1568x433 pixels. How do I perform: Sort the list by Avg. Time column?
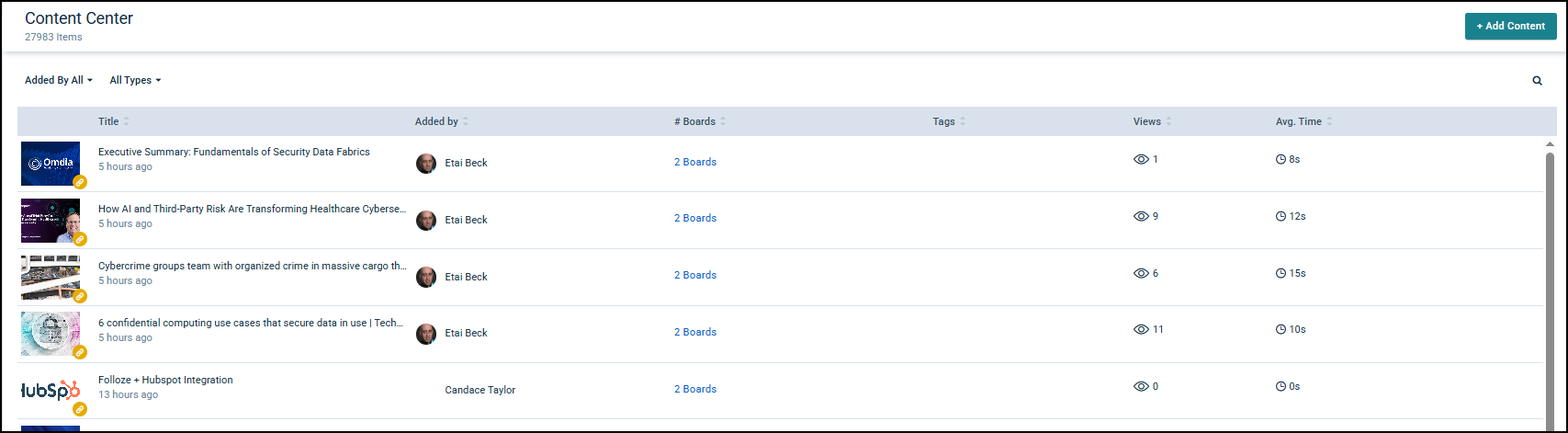click(1298, 121)
